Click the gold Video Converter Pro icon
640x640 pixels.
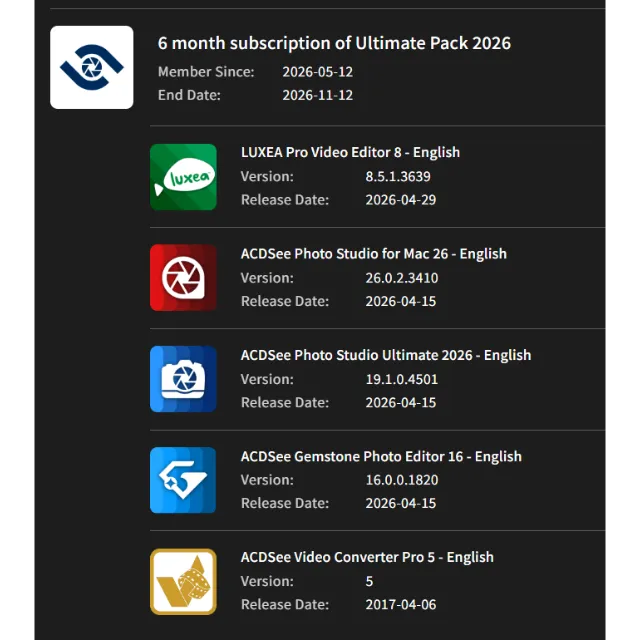click(x=183, y=582)
